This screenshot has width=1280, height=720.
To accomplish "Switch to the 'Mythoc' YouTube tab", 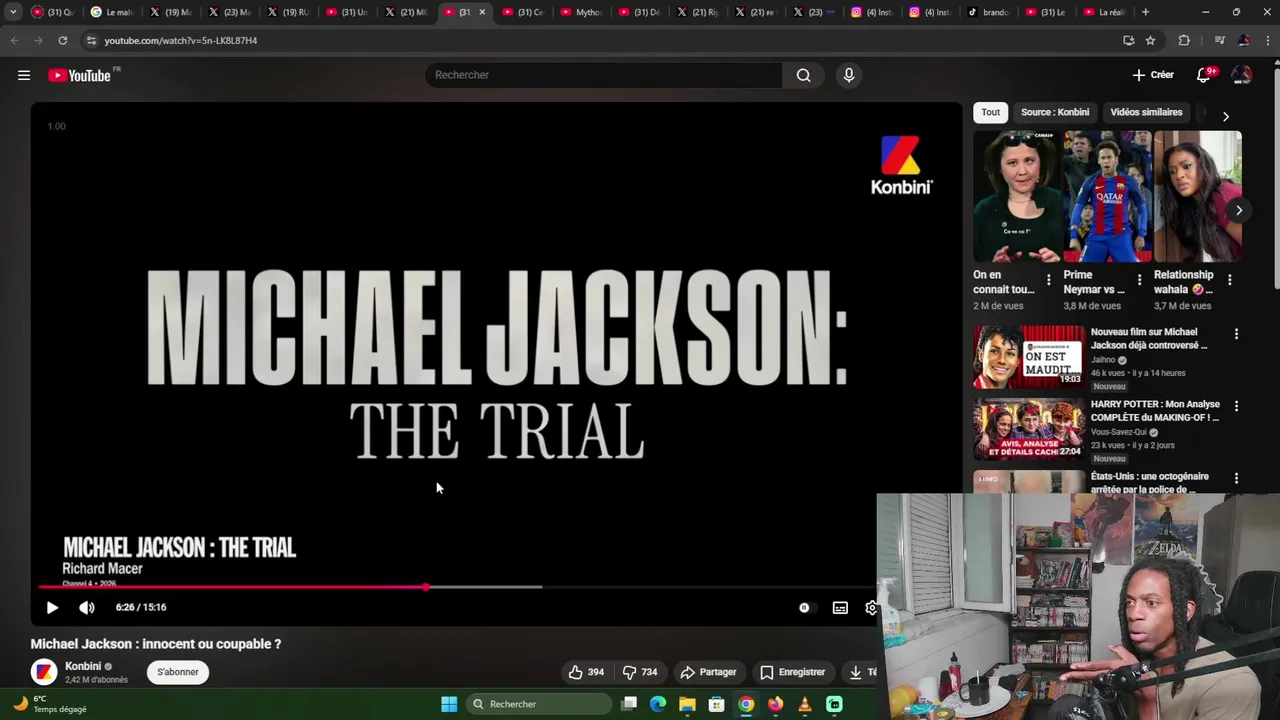I will (582, 12).
